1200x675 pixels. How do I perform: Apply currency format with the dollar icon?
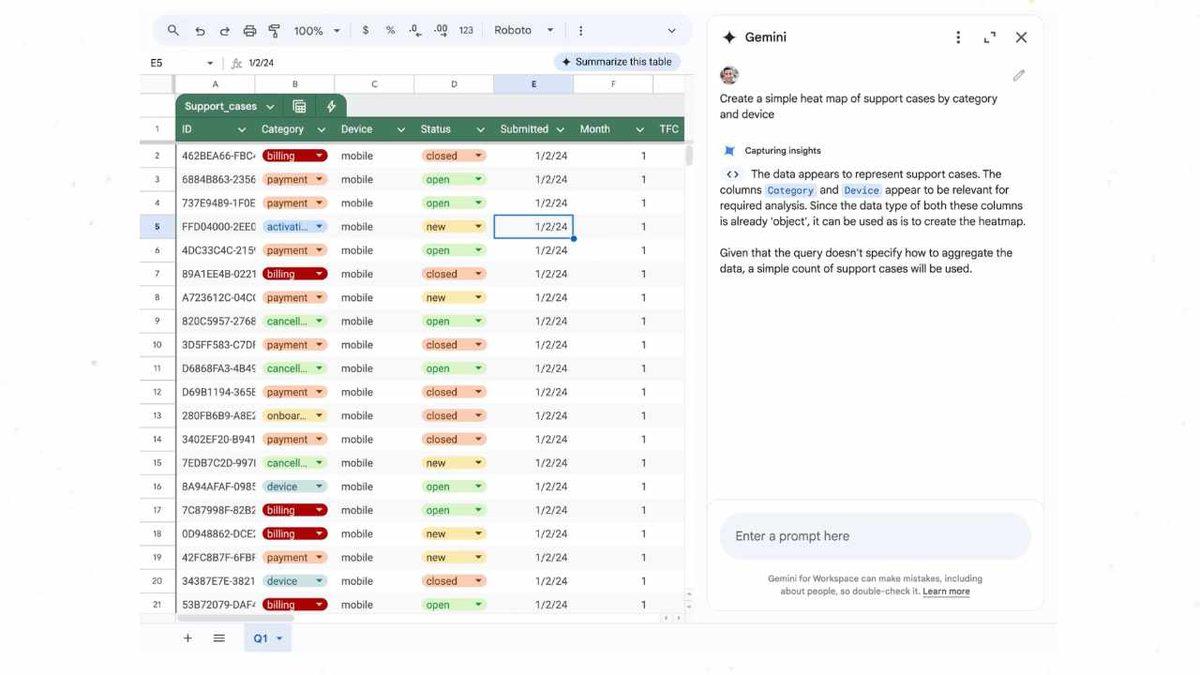click(364, 30)
